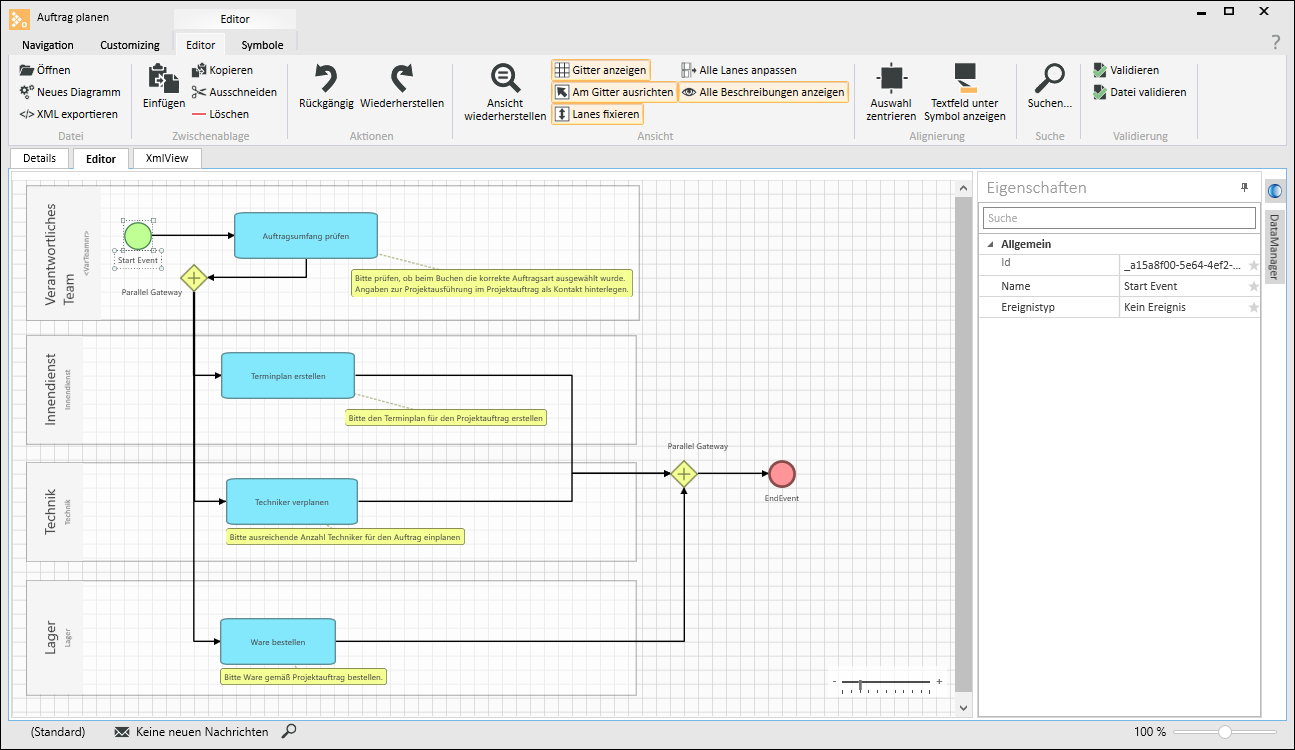Redo action with Wiederherstellen
Viewport: 1295px width, 750px height.
[x=402, y=87]
